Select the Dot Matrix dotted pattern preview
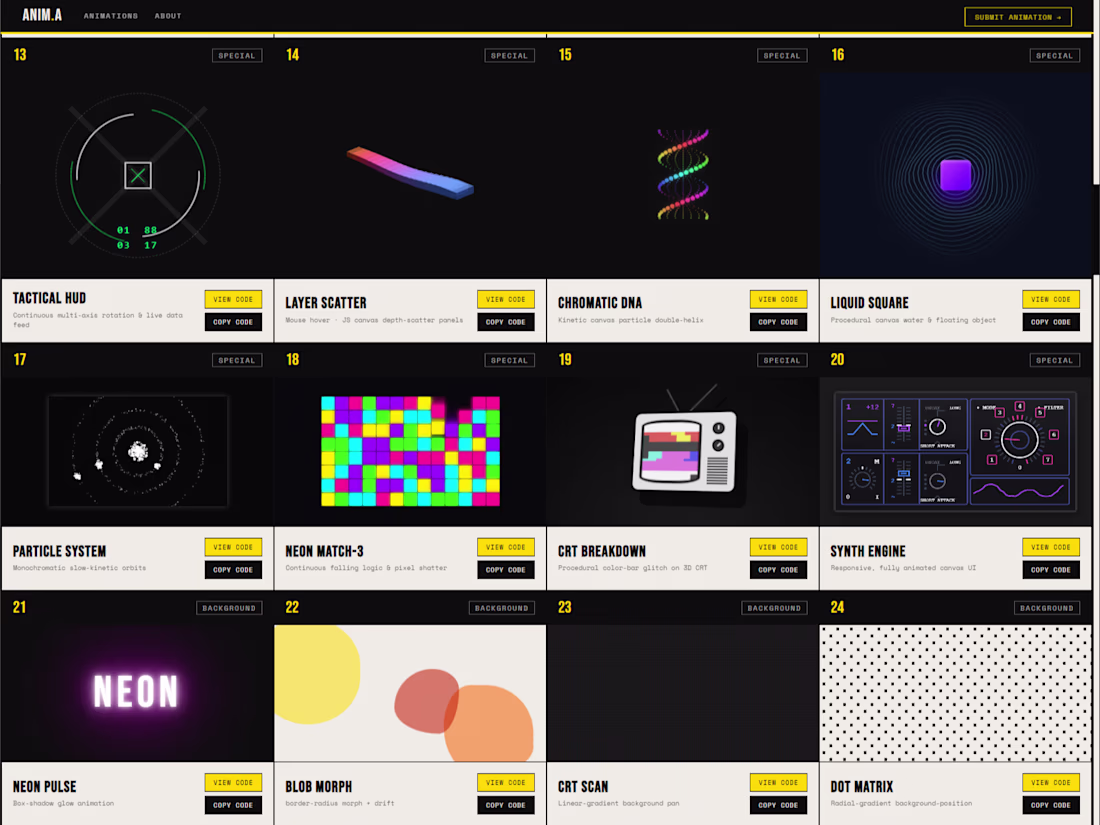The width and height of the screenshot is (1100, 825). coord(955,693)
